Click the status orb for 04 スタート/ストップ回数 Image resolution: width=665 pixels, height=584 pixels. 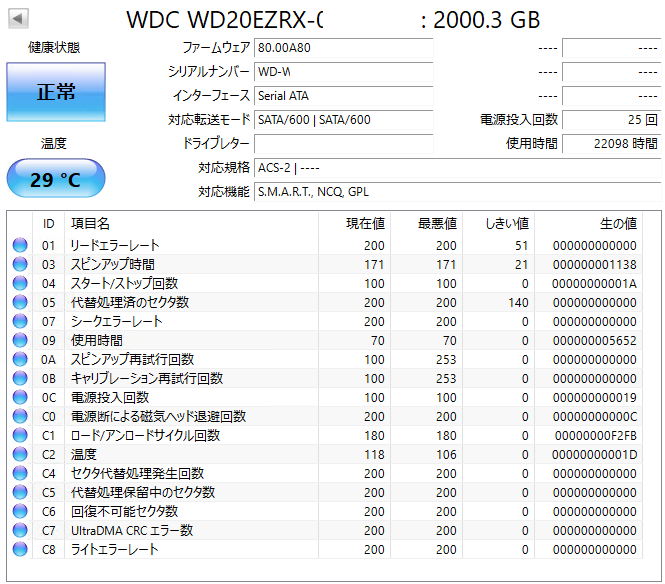point(20,283)
